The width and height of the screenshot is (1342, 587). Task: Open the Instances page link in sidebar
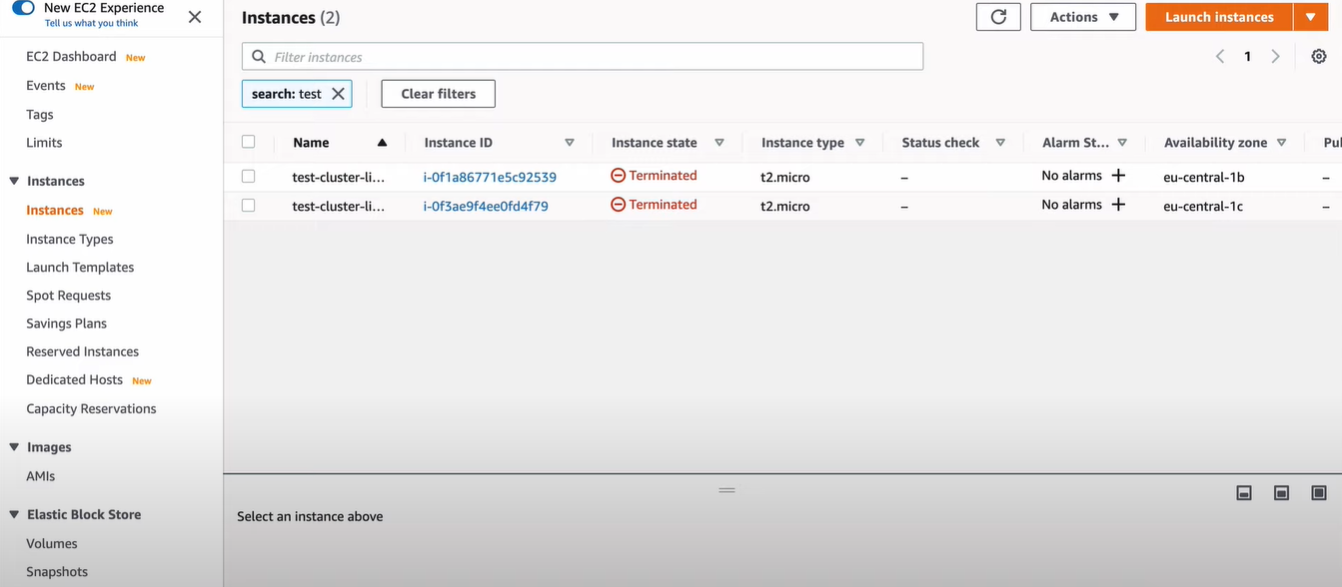pyautogui.click(x=55, y=210)
